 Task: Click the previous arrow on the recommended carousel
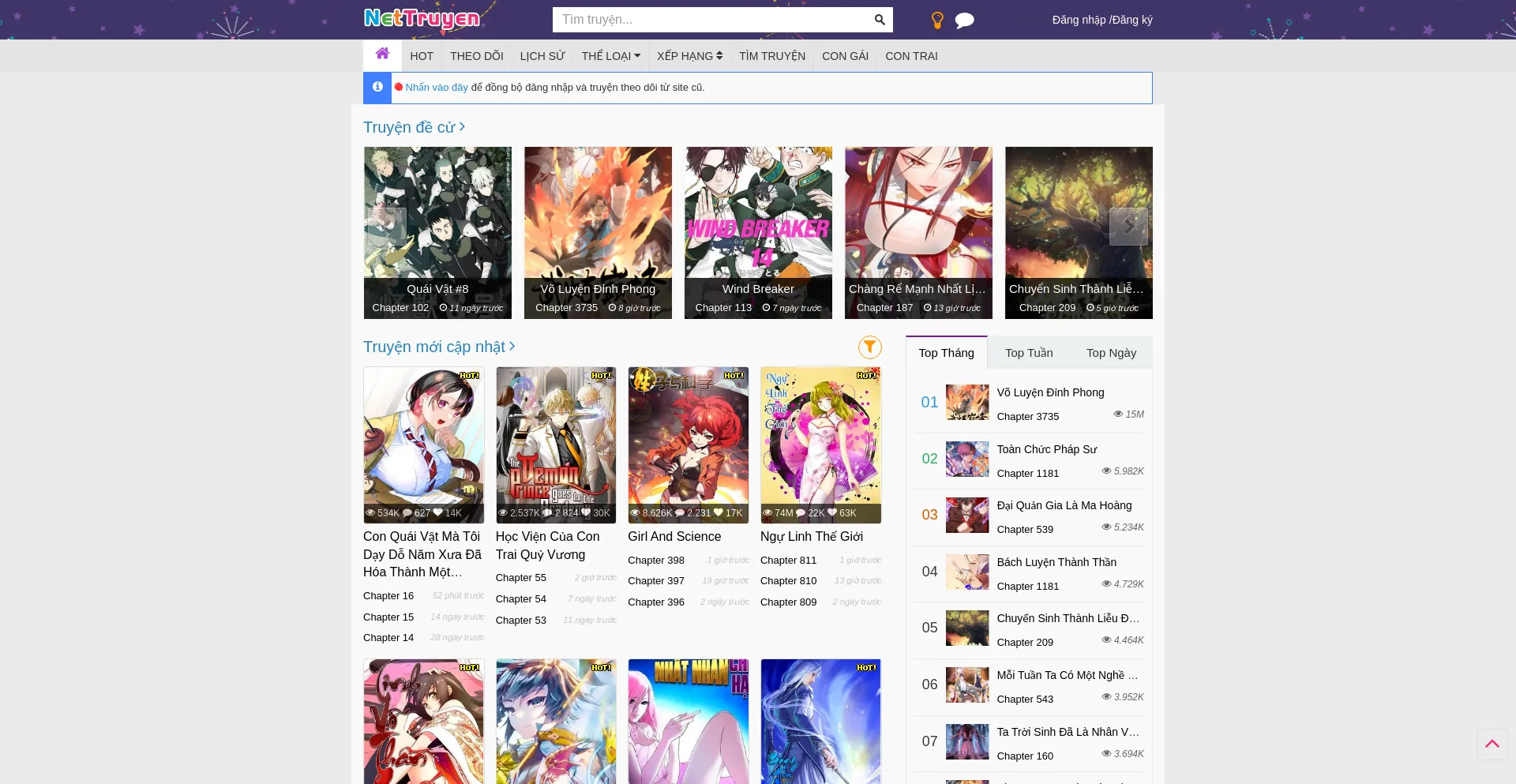point(387,227)
